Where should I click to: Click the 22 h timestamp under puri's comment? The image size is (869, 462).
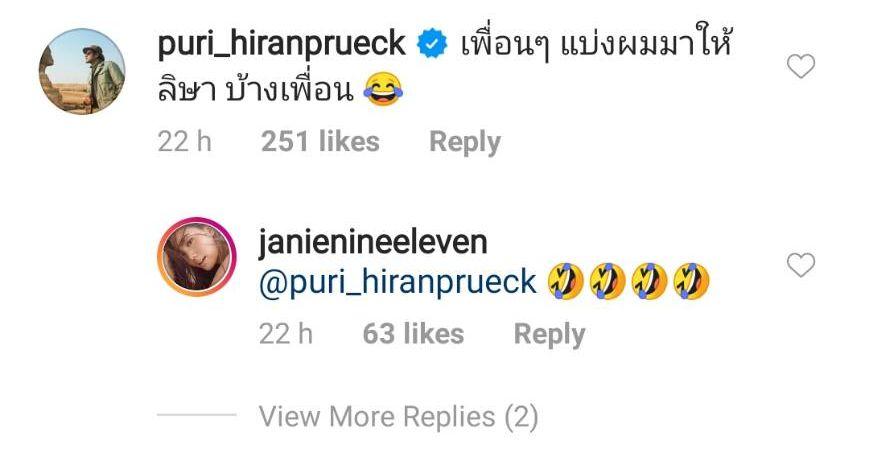click(x=185, y=141)
